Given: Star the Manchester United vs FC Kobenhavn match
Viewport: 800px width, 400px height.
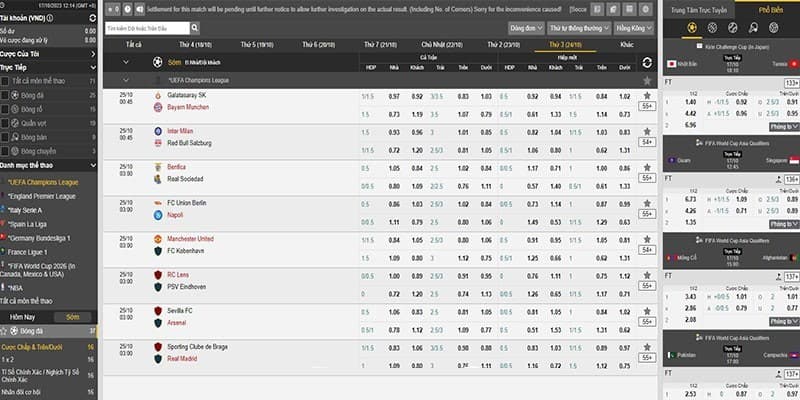Looking at the screenshot, I should click(647, 239).
